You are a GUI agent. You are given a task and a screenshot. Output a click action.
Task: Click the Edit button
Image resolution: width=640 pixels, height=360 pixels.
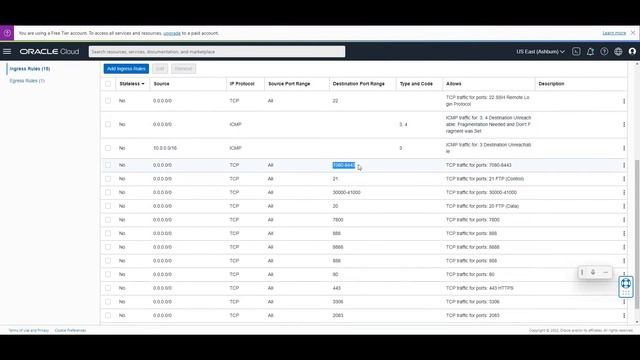pos(160,69)
